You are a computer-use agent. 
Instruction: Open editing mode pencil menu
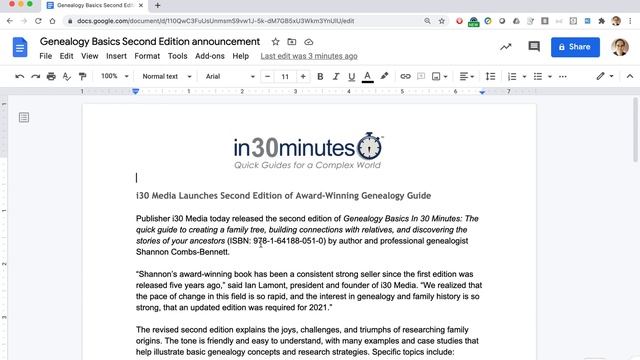pos(604,76)
